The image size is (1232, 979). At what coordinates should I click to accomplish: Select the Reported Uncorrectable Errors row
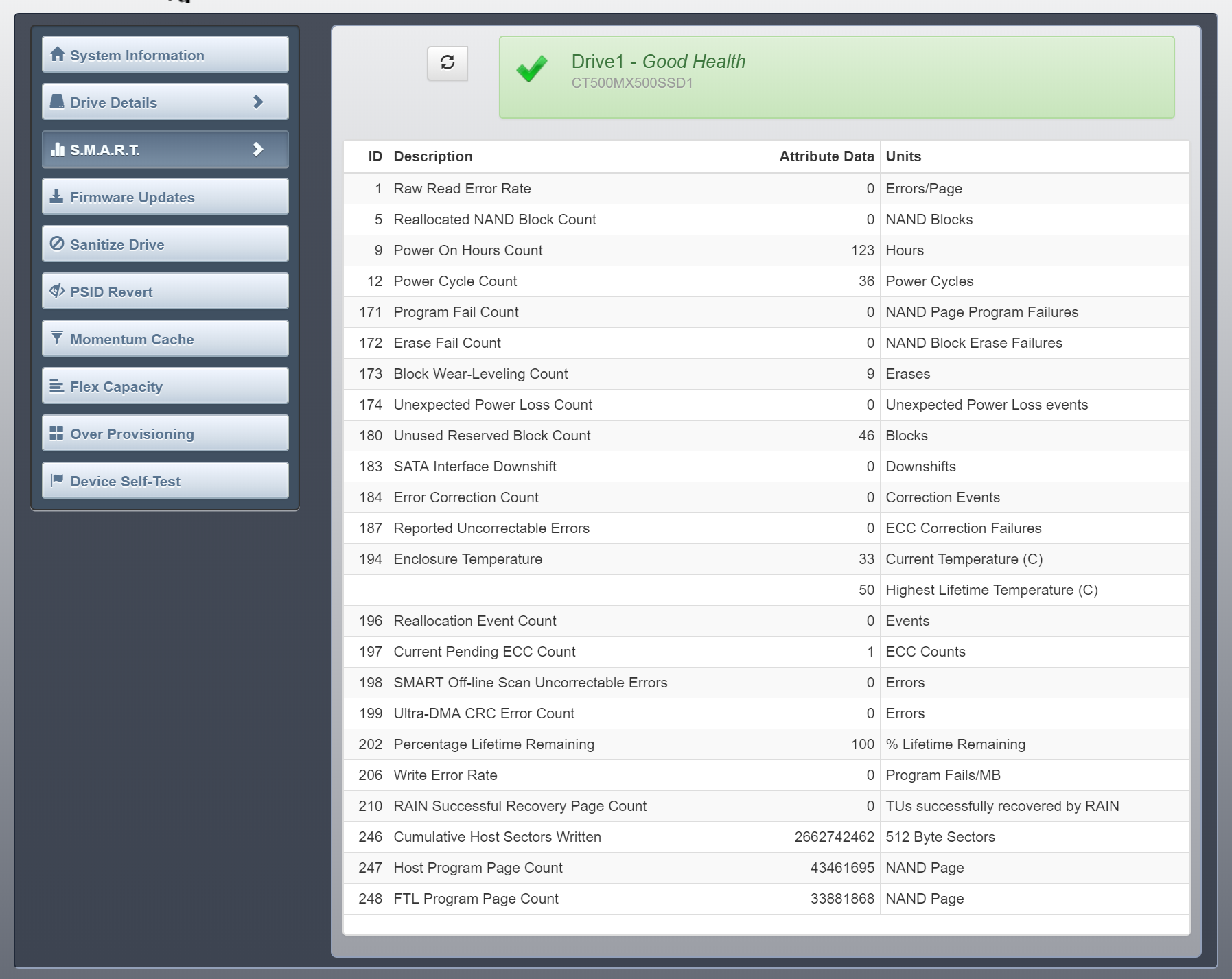click(766, 528)
